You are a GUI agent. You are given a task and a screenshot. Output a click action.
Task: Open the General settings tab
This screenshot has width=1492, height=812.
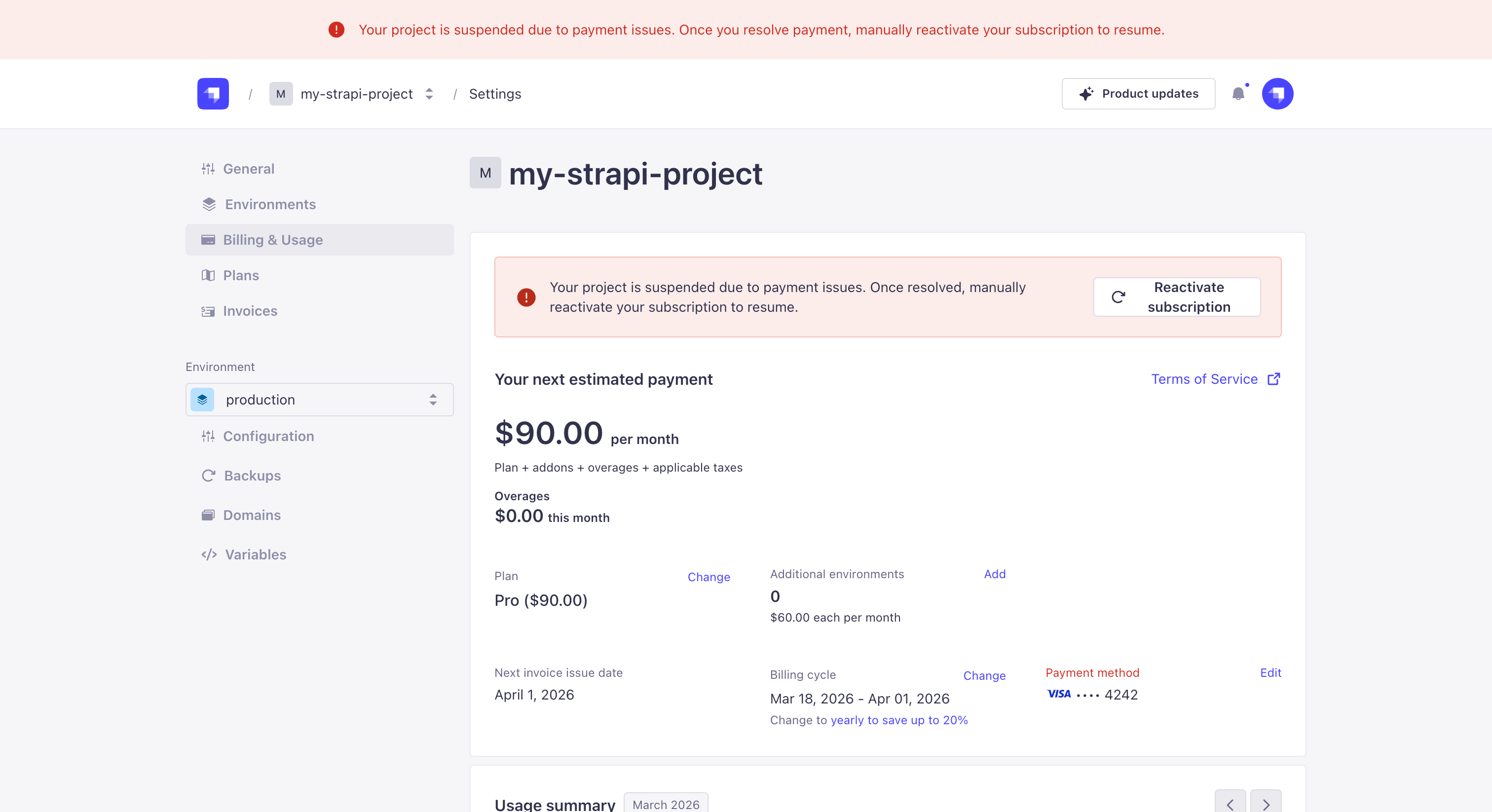click(249, 169)
